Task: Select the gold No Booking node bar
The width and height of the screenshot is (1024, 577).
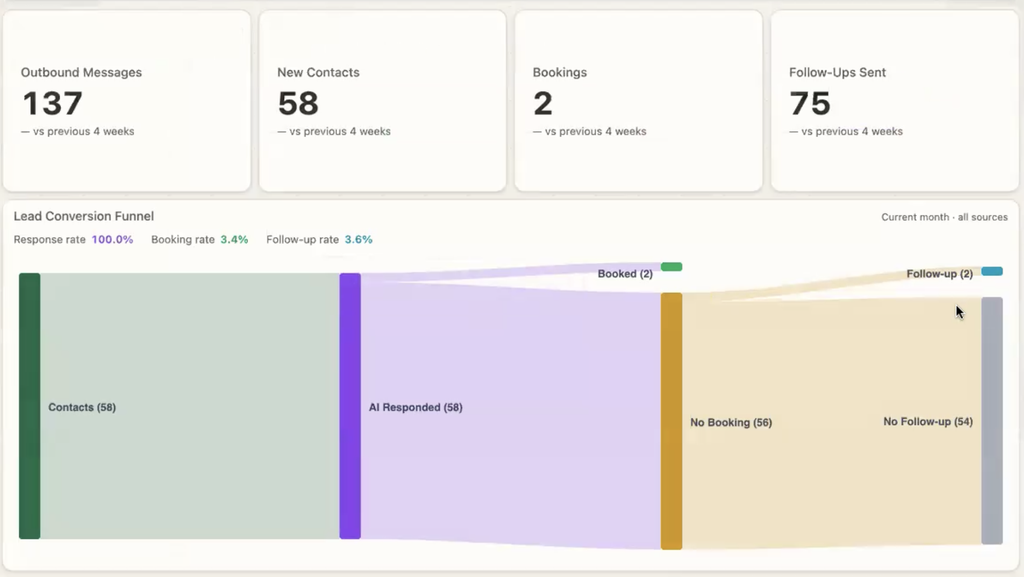Action: [671, 421]
